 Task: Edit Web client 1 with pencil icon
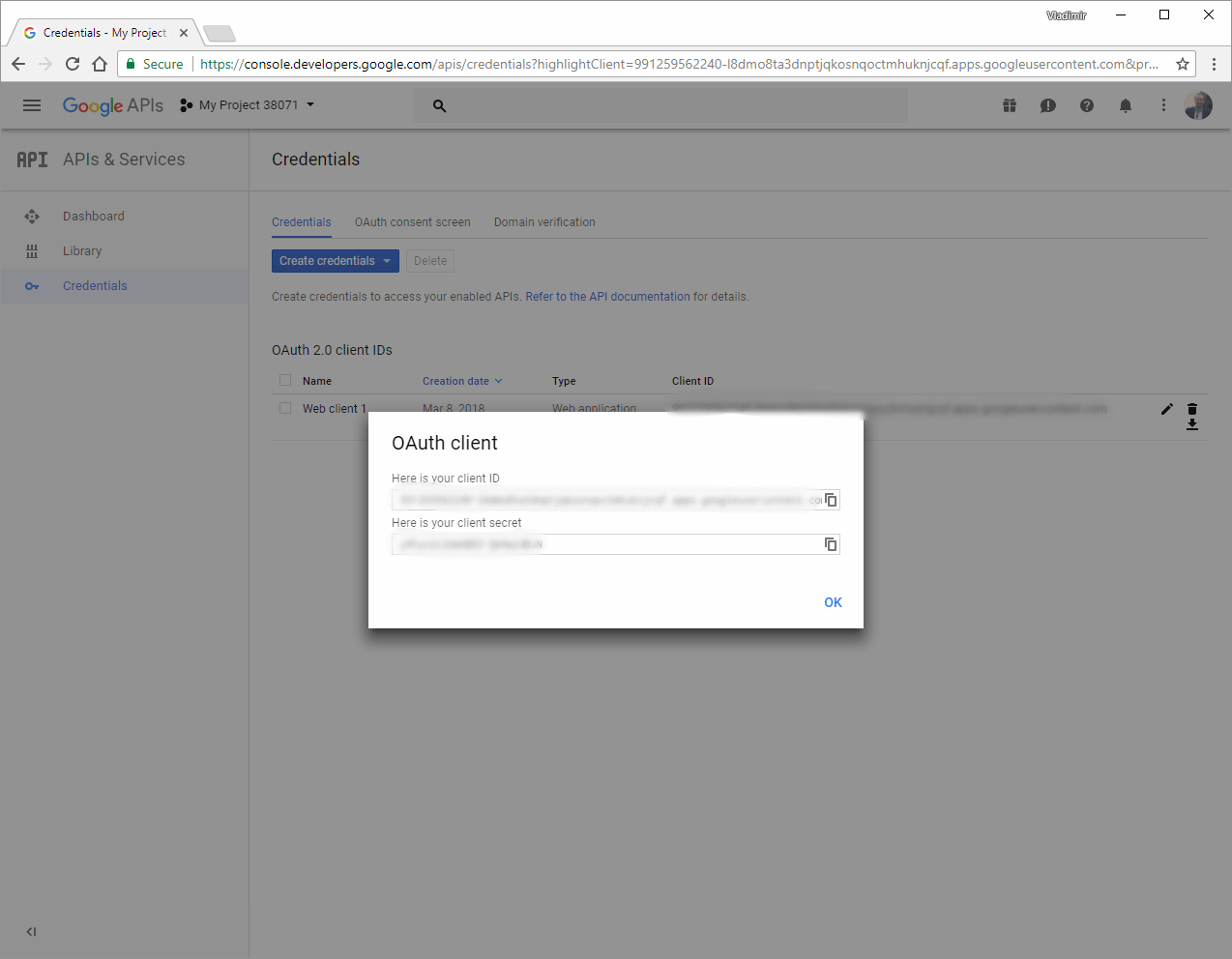pyautogui.click(x=1167, y=409)
